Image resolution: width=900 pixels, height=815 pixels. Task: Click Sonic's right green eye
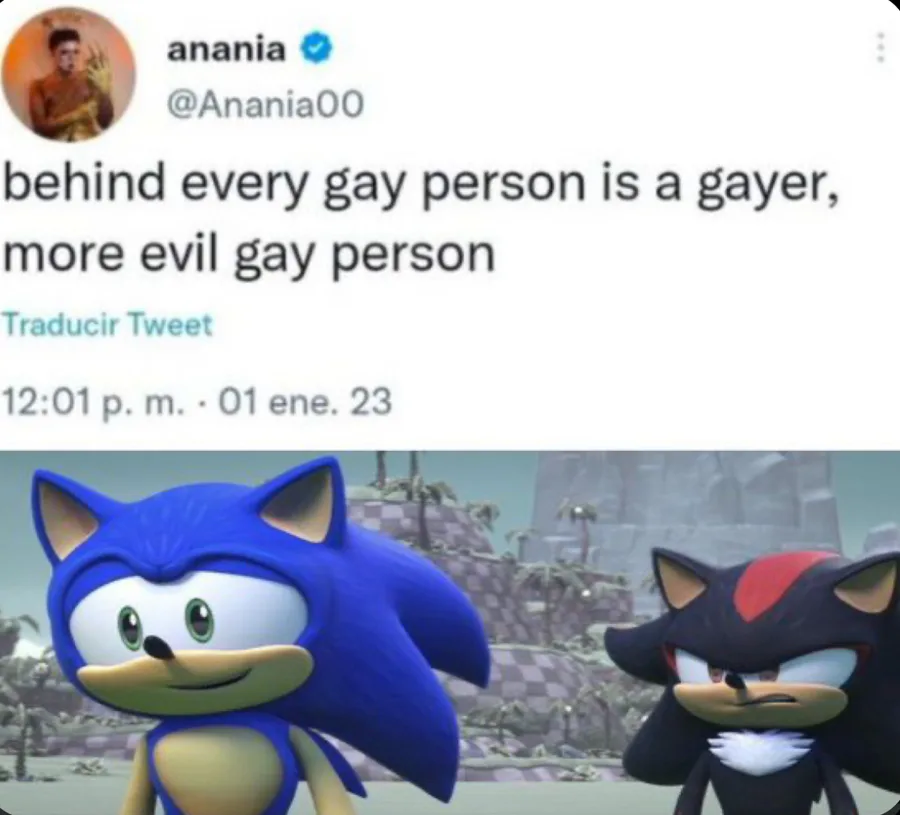199,619
